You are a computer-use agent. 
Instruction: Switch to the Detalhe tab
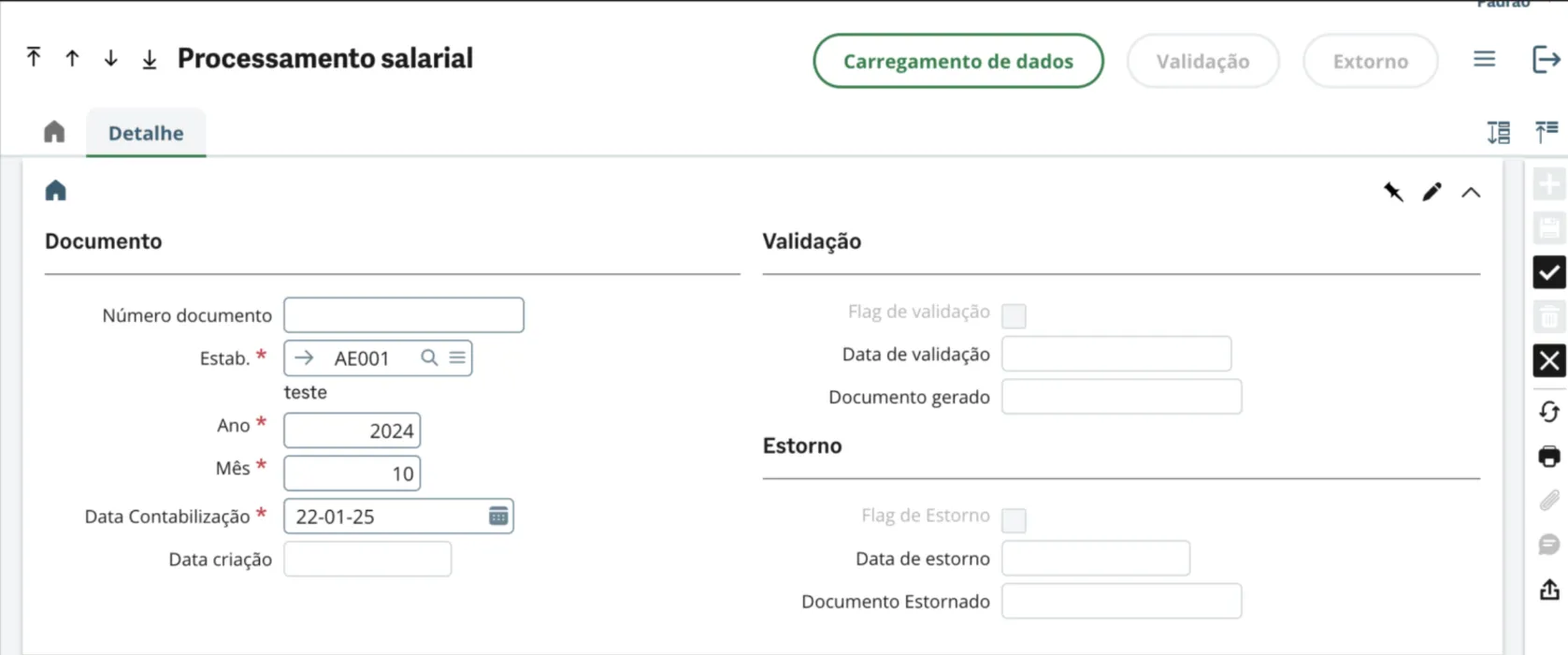tap(146, 133)
